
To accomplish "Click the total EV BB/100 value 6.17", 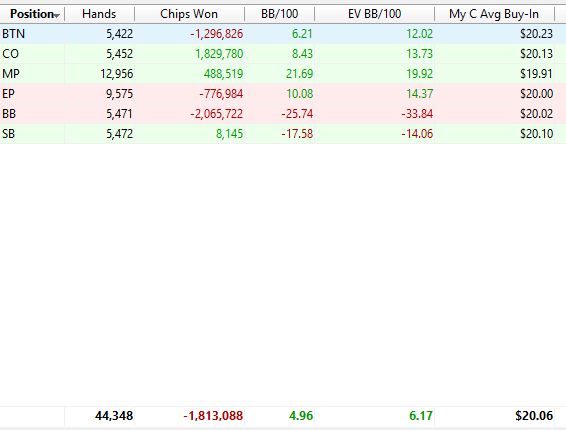I will click(421, 416).
